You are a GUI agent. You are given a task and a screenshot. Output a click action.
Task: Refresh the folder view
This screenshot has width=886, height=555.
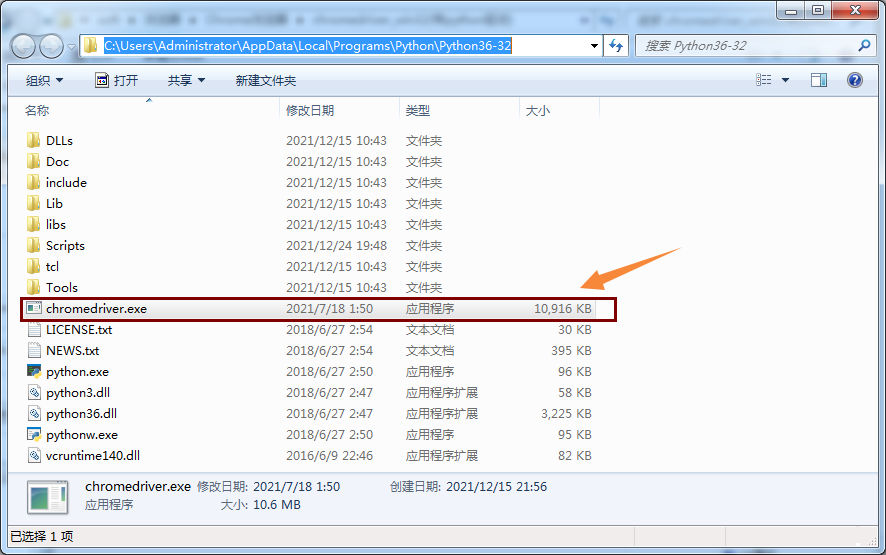click(616, 46)
